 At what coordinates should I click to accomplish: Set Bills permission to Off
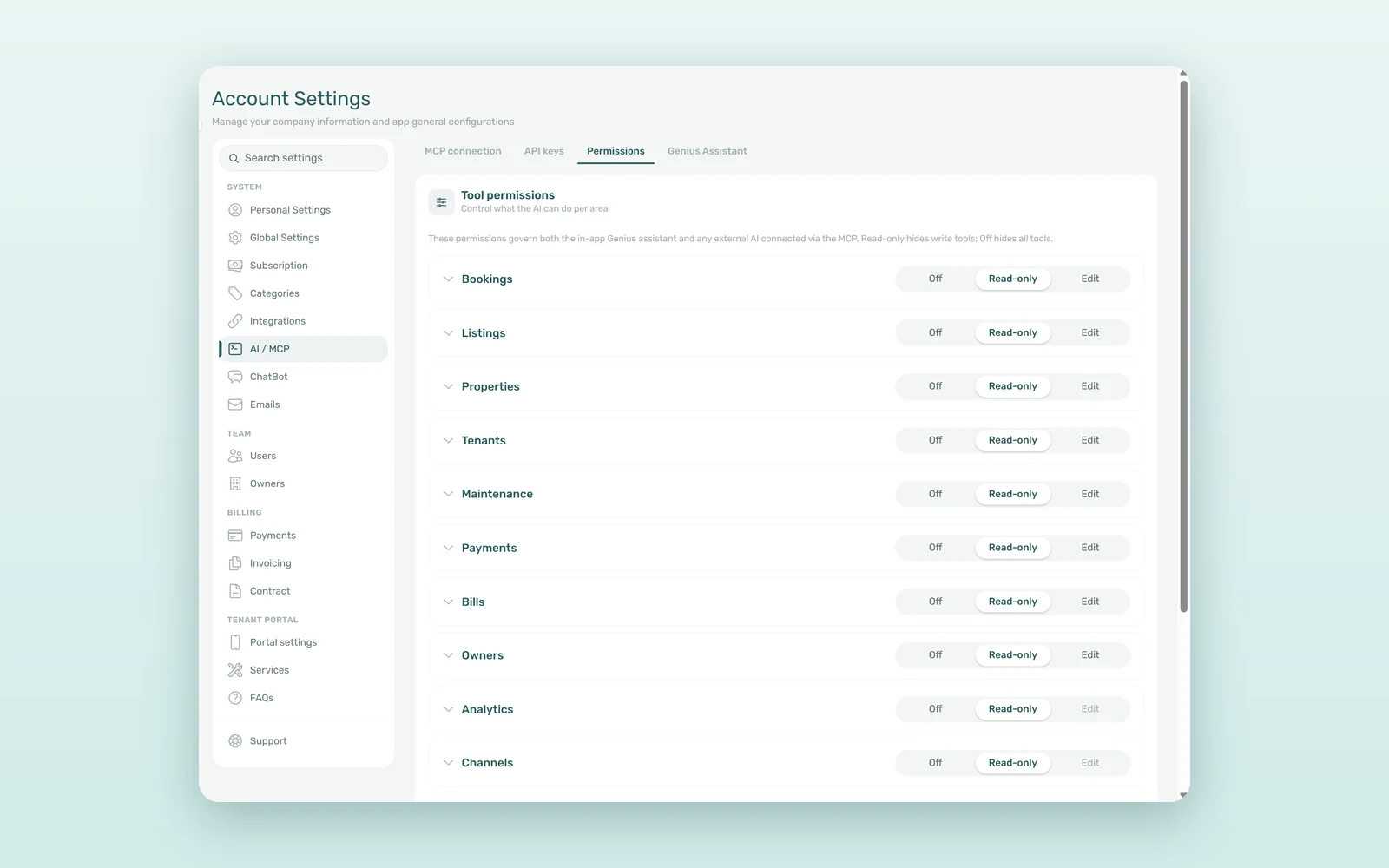(935, 602)
